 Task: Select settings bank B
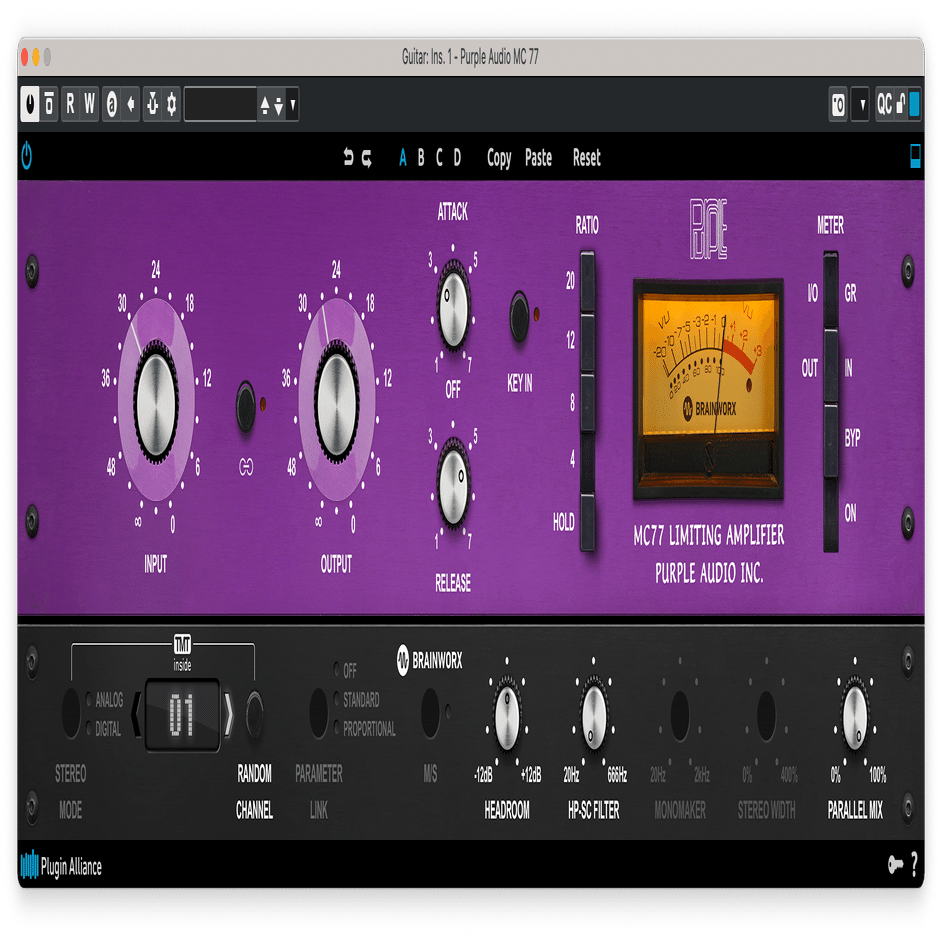[421, 158]
